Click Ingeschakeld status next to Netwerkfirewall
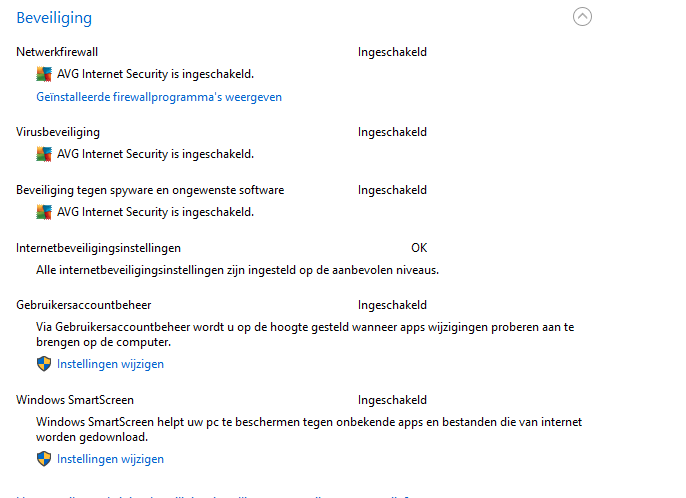Image resolution: width=686 pixels, height=498 pixels. click(x=392, y=52)
